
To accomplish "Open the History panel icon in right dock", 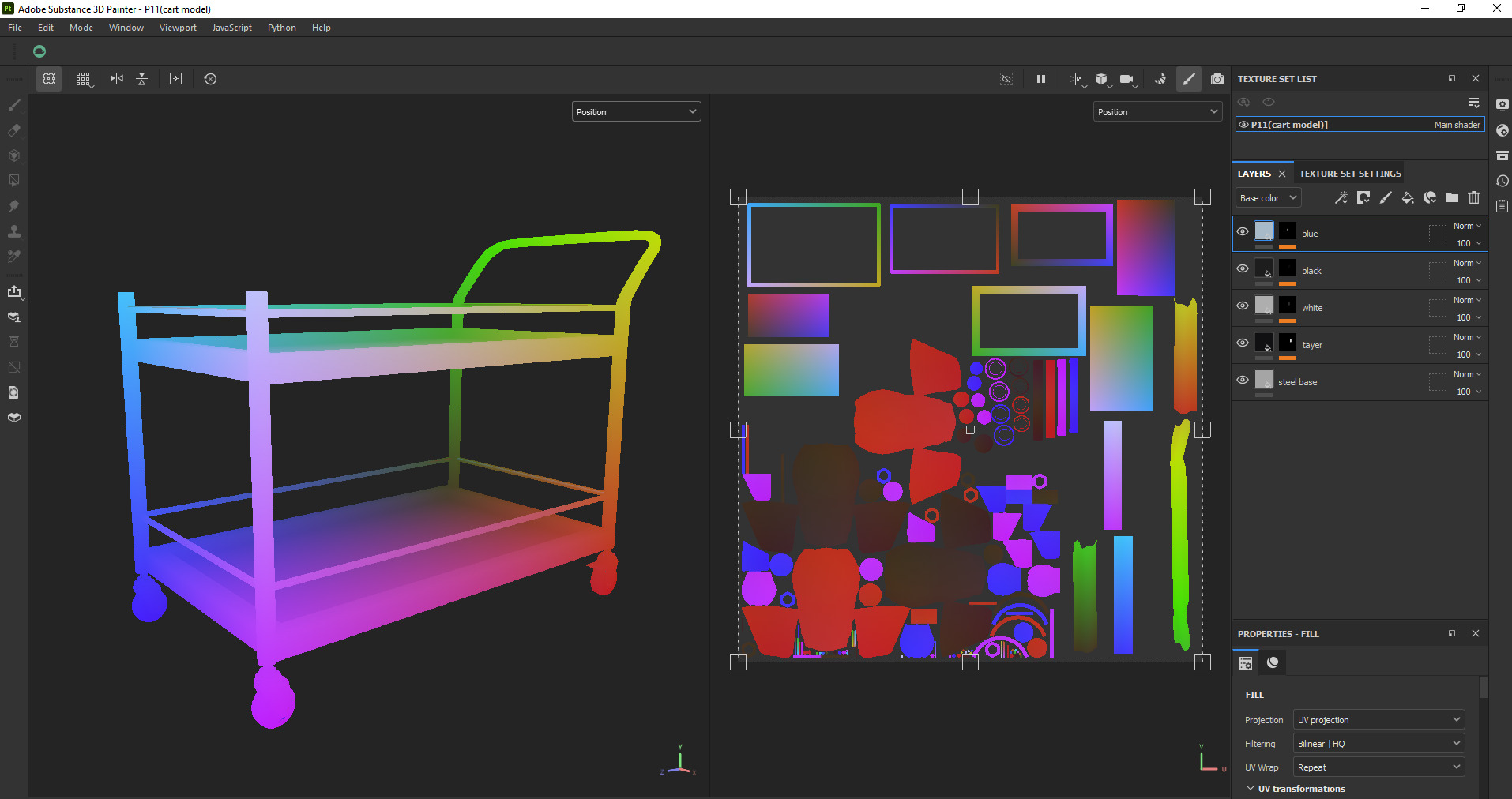I will point(1503,181).
